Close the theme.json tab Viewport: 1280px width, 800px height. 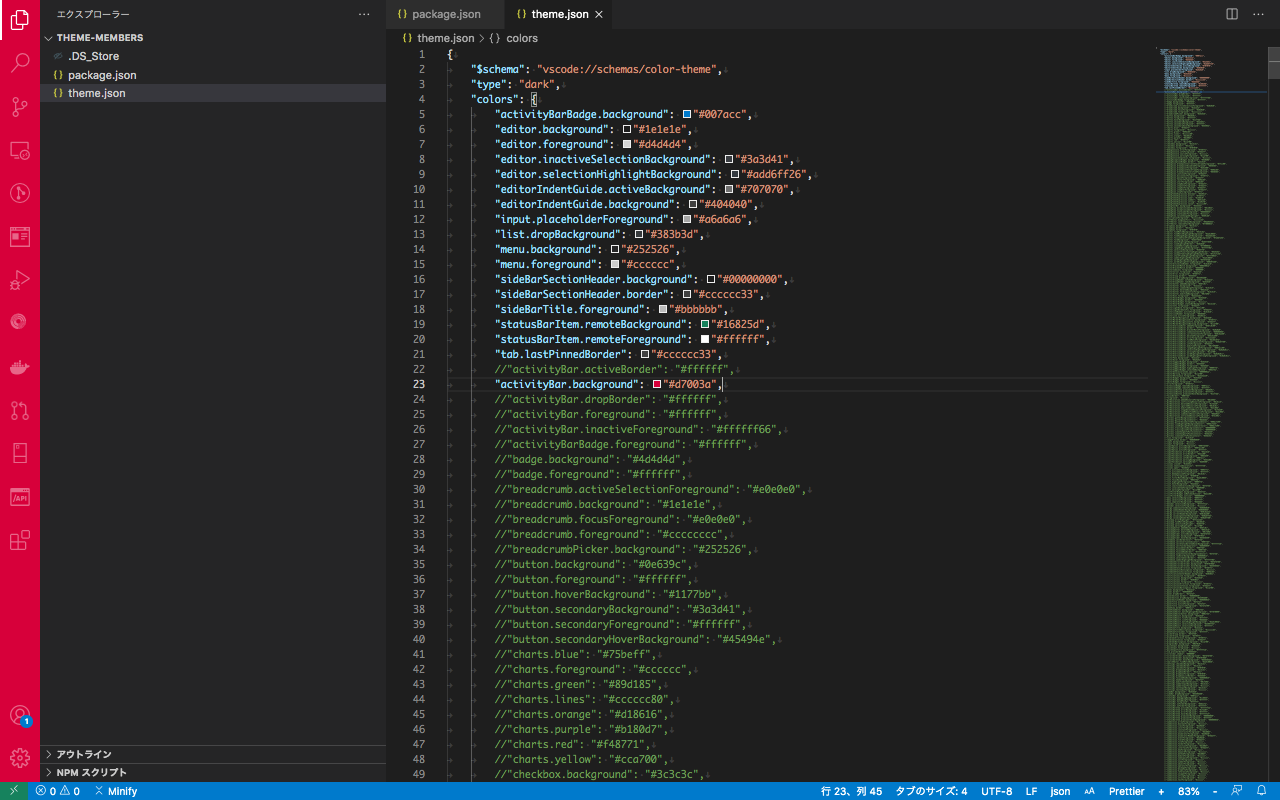[x=599, y=14]
